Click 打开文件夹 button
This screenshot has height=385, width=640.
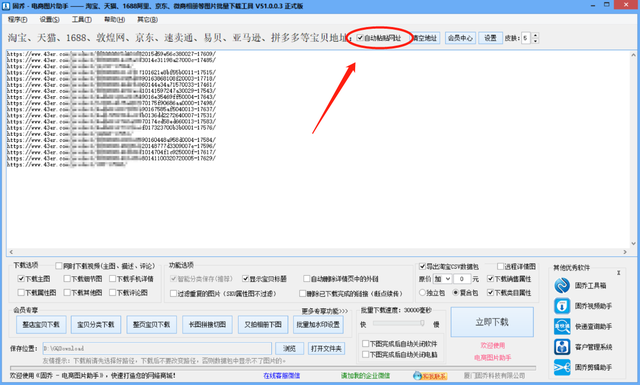pos(326,349)
